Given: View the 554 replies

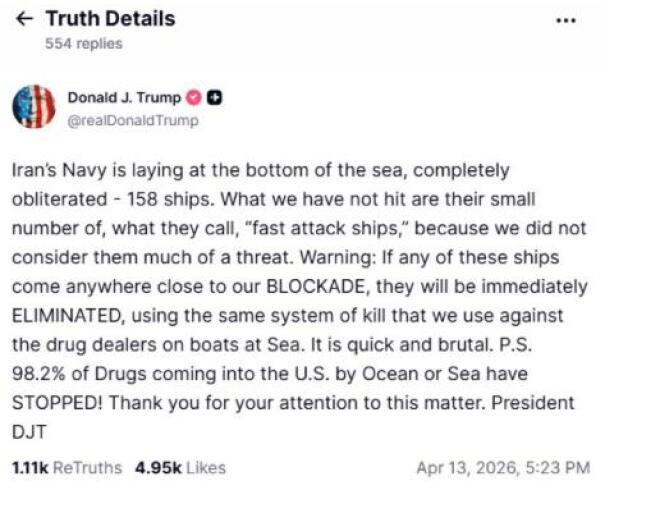Looking at the screenshot, I should pyautogui.click(x=84, y=44).
